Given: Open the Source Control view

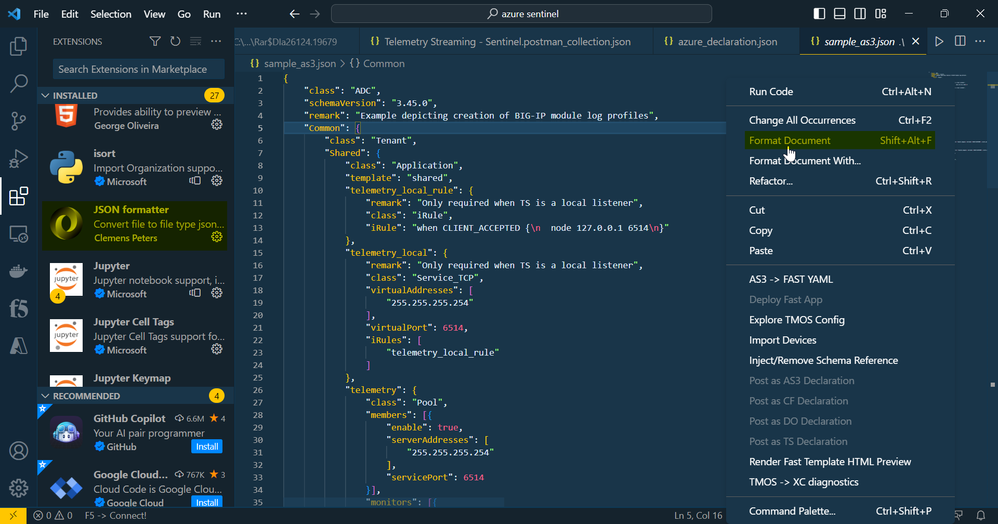Looking at the screenshot, I should tap(18, 121).
